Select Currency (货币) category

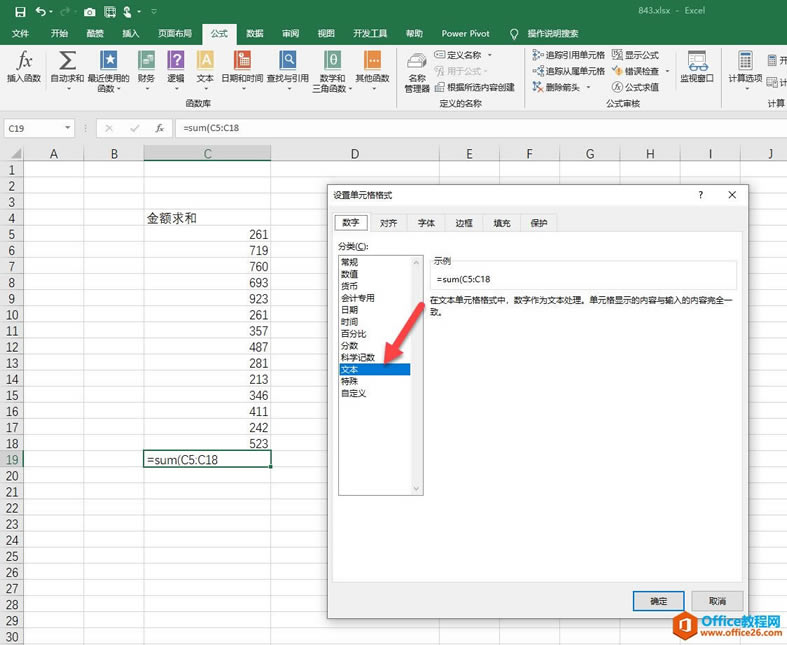coord(375,286)
